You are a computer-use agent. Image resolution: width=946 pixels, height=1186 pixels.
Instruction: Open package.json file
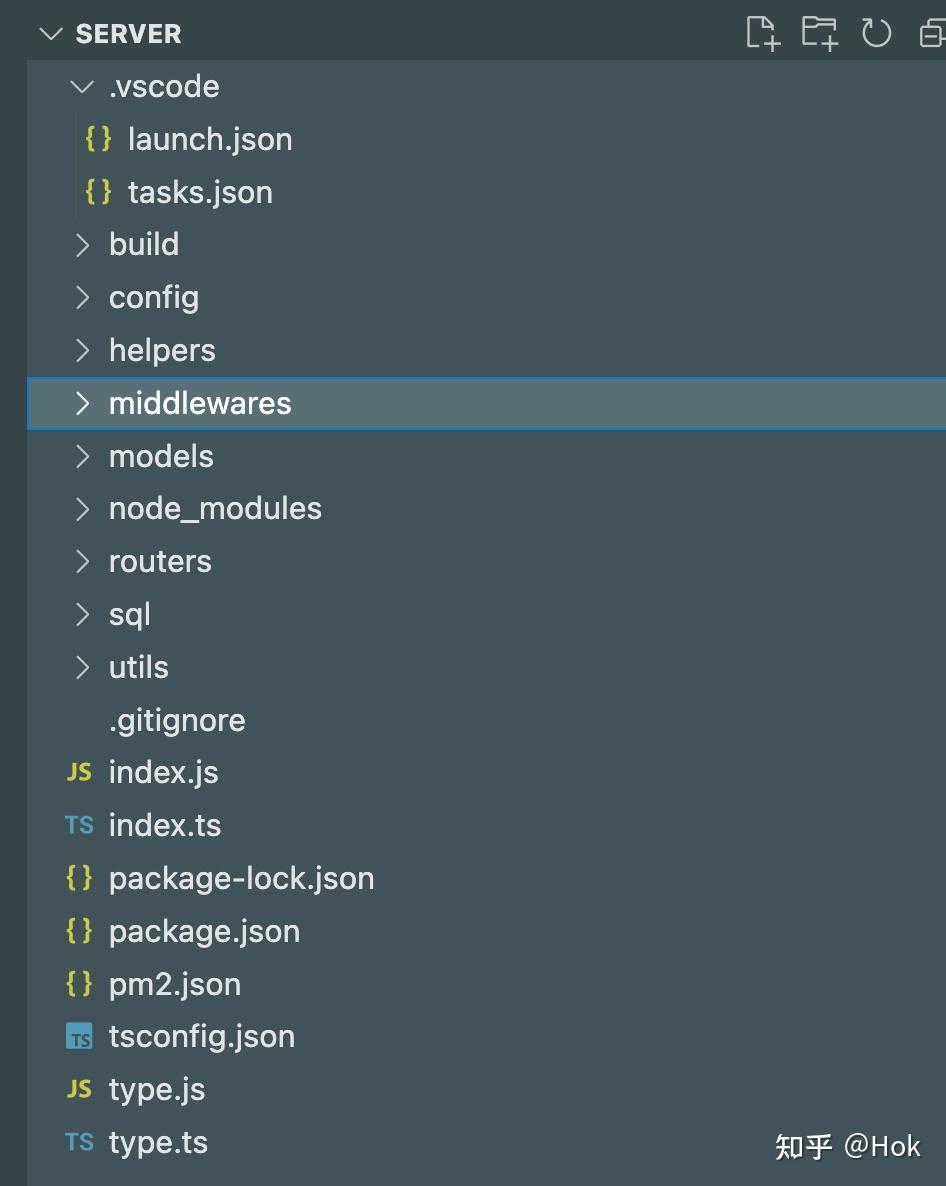coord(204,931)
